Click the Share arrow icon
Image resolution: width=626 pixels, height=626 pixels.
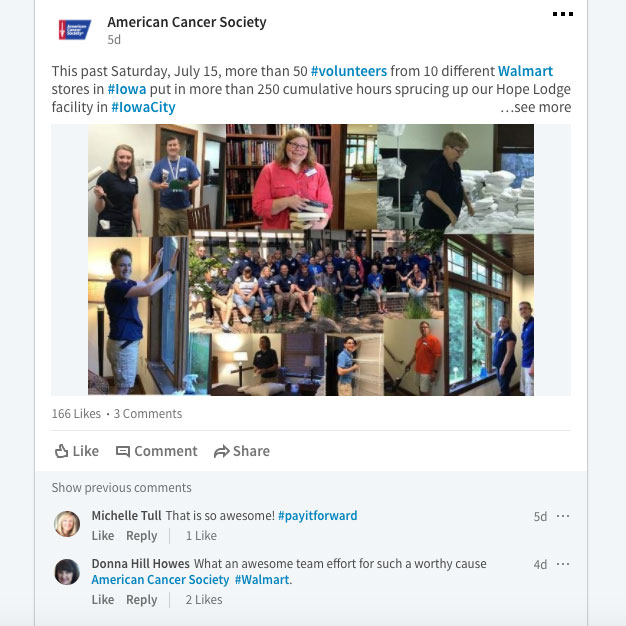click(222, 452)
